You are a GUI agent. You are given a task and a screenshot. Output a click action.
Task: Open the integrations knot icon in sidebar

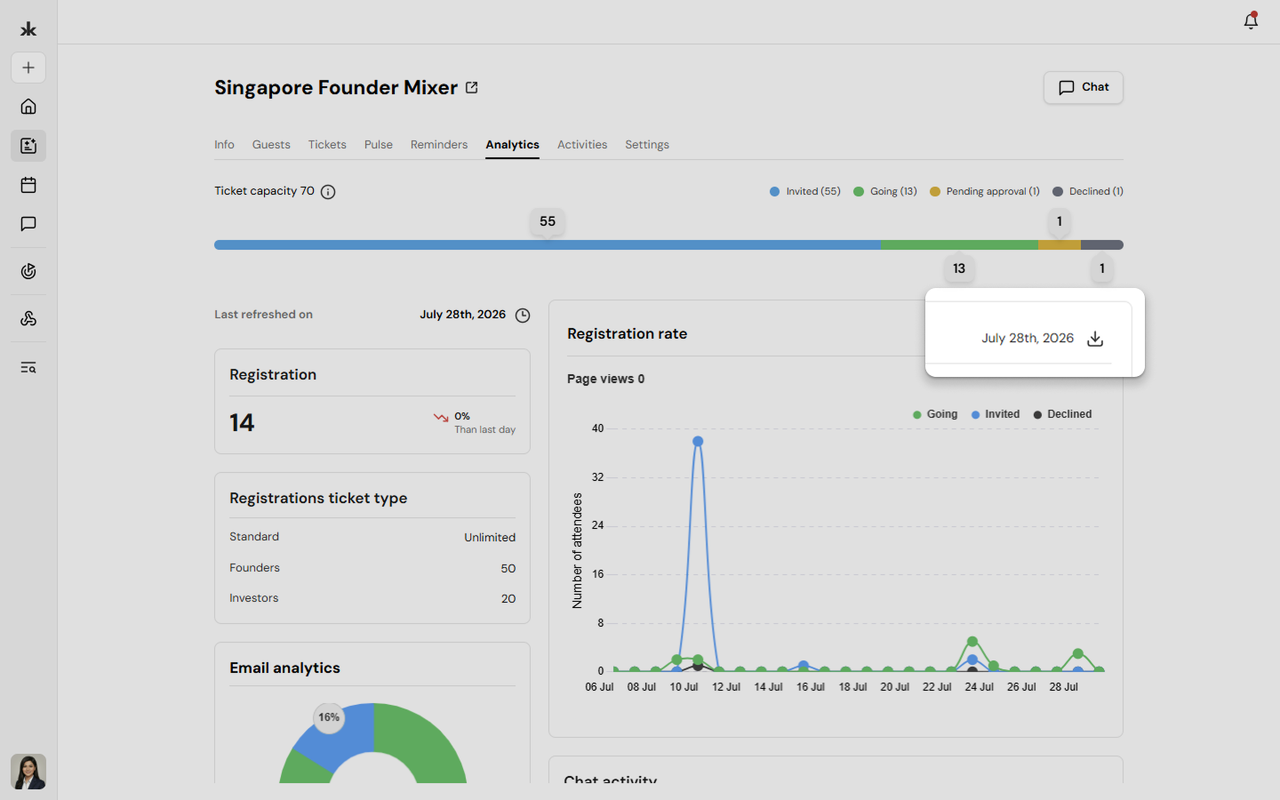point(28,319)
